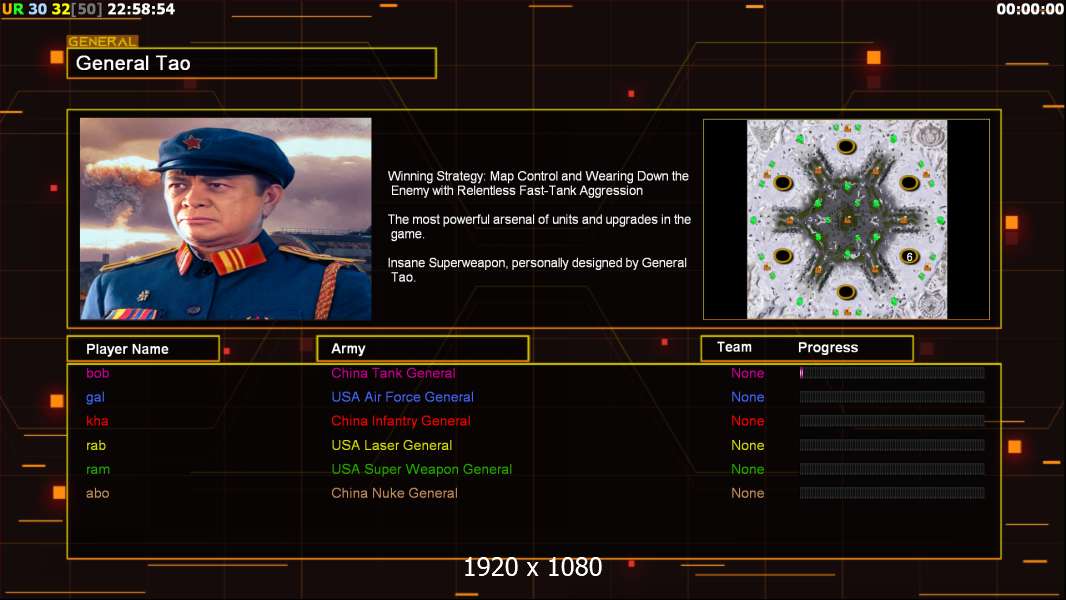Click the Army column header

(x=422, y=349)
